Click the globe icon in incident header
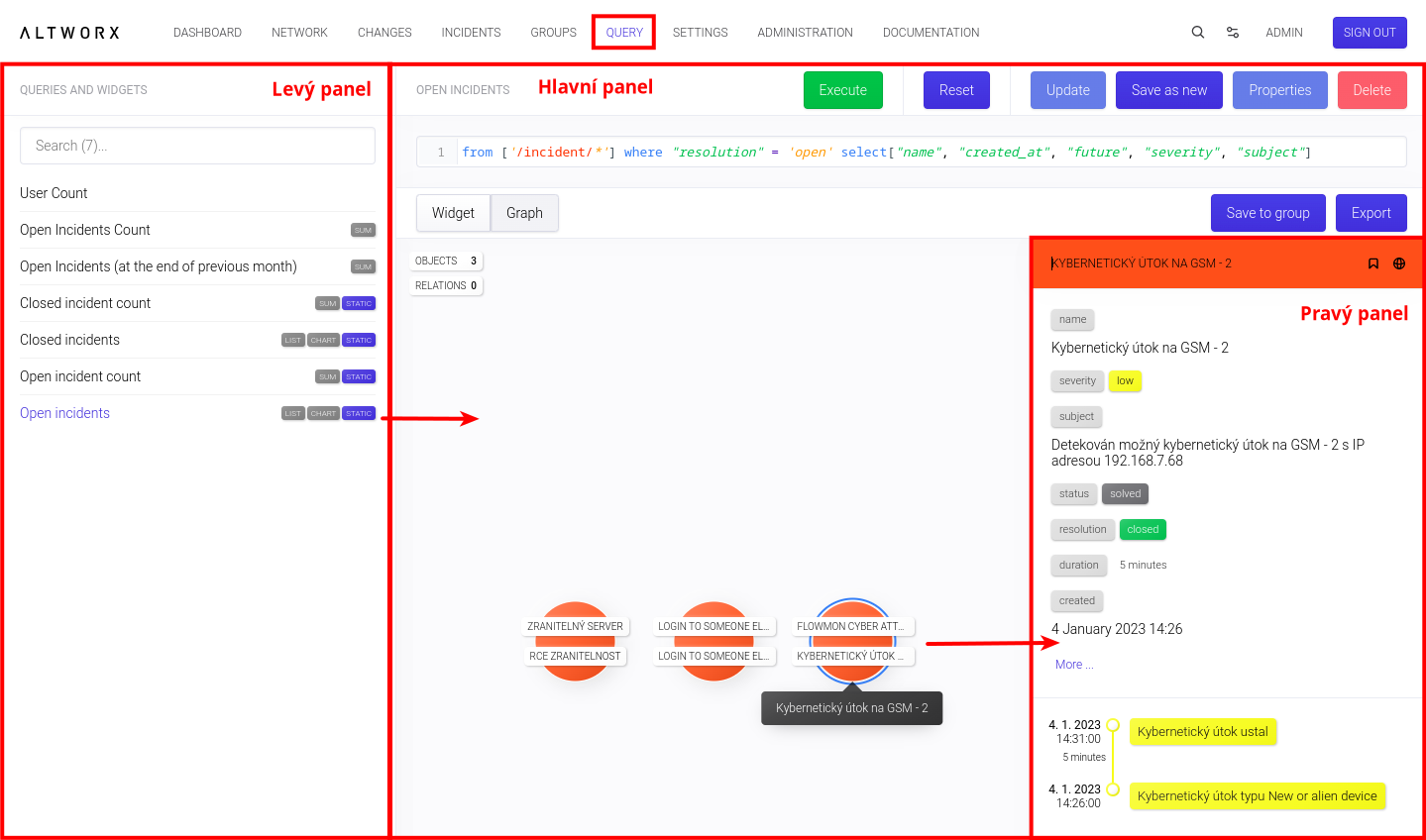1426x840 pixels. pos(1399,263)
